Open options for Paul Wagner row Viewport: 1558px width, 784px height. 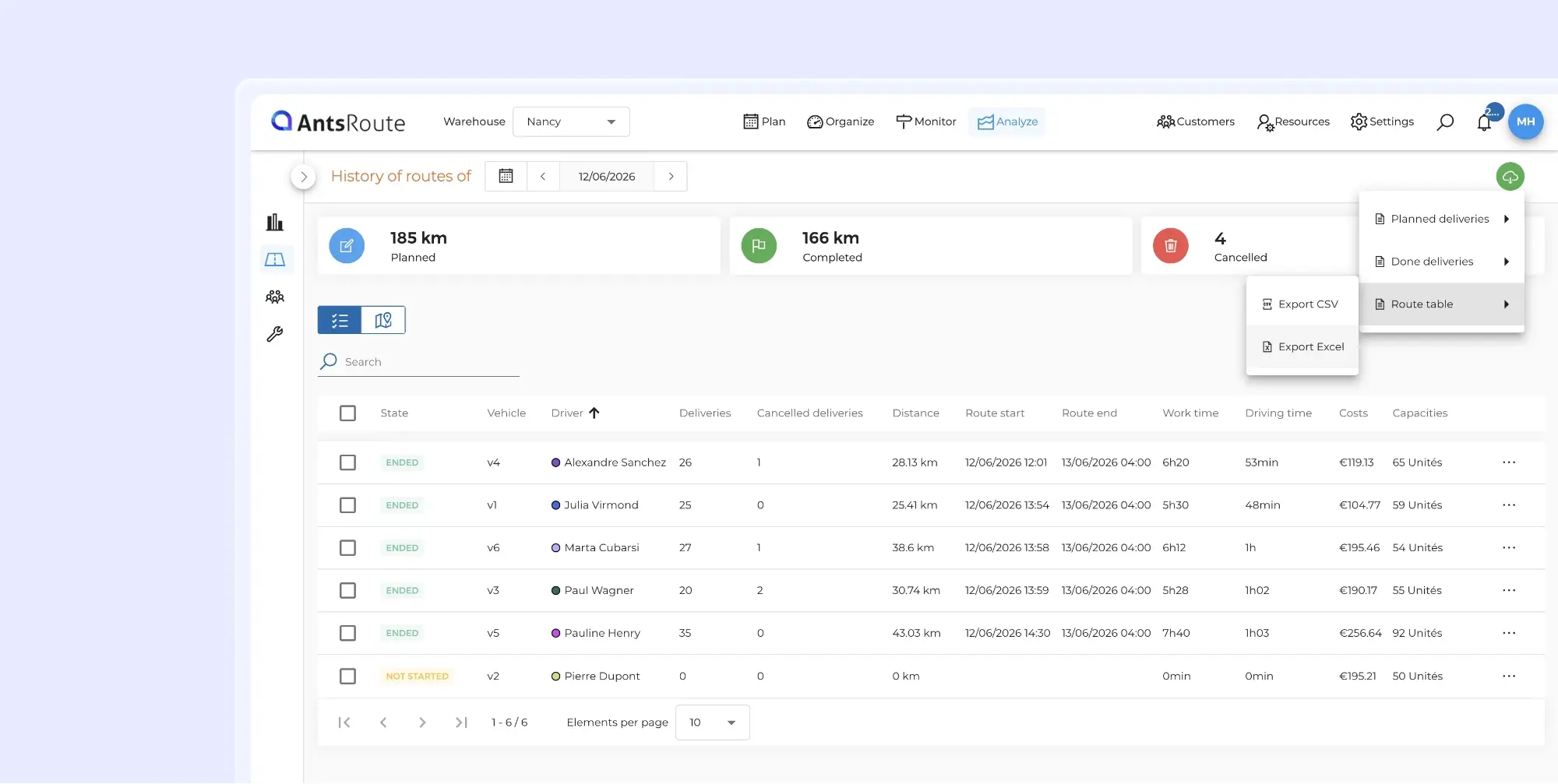(1509, 590)
